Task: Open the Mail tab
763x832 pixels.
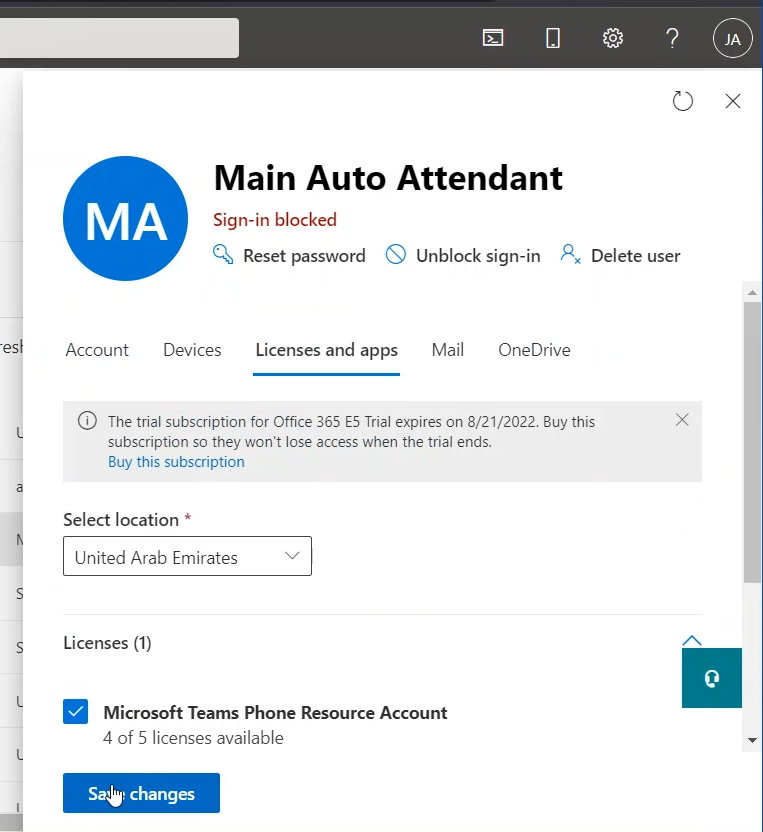Action: pos(447,350)
